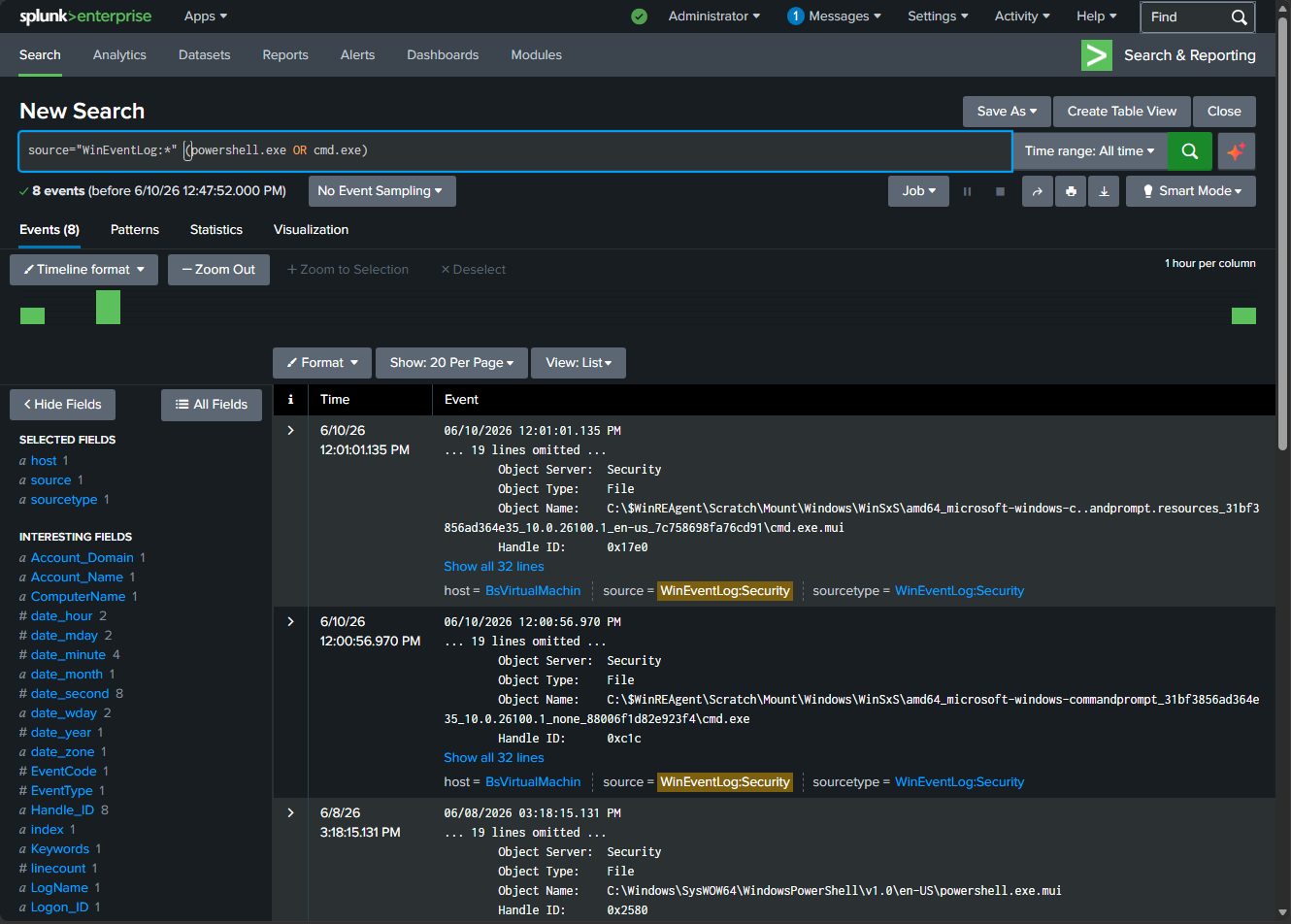Open the Save As dropdown
Image resolution: width=1291 pixels, height=924 pixels.
1007,112
